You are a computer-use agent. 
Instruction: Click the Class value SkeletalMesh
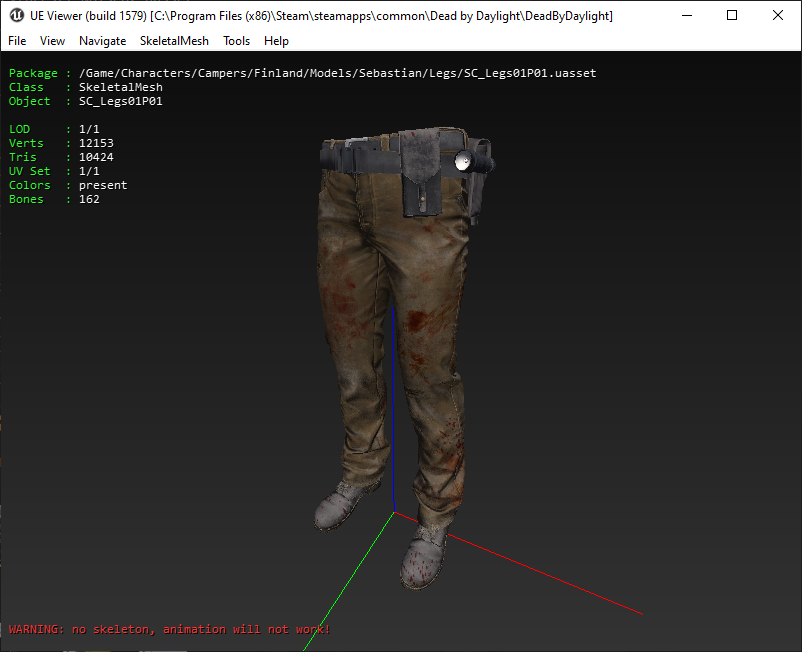pyautogui.click(x=121, y=87)
